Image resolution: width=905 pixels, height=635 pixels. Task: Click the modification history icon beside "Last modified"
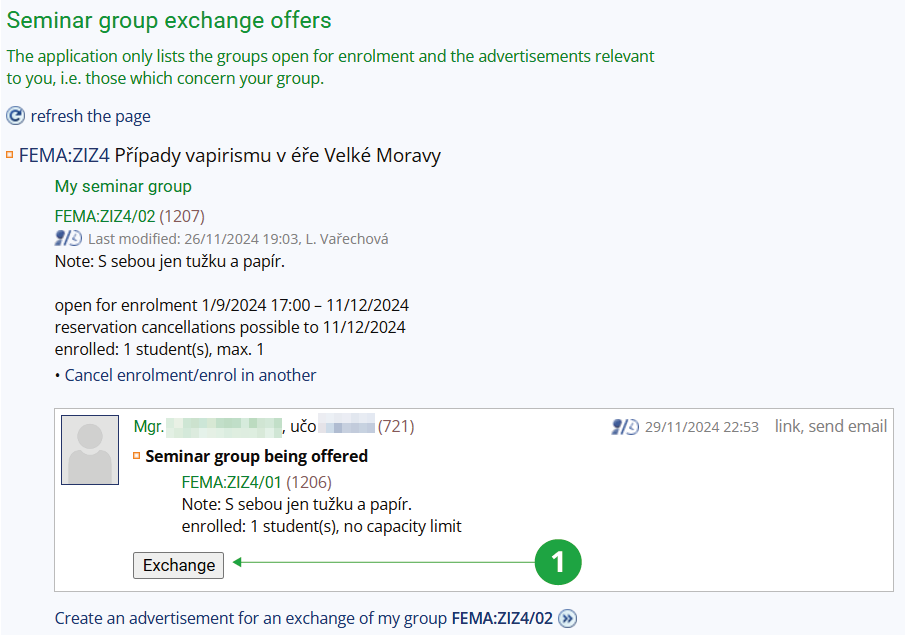coord(68,239)
